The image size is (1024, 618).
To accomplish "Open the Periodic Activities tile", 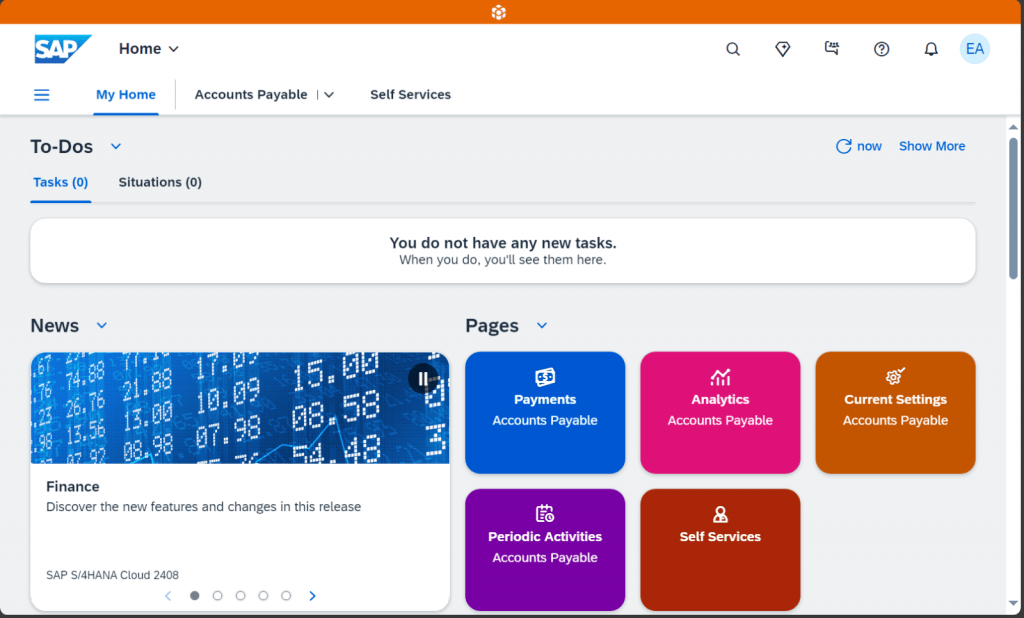I will coord(545,549).
